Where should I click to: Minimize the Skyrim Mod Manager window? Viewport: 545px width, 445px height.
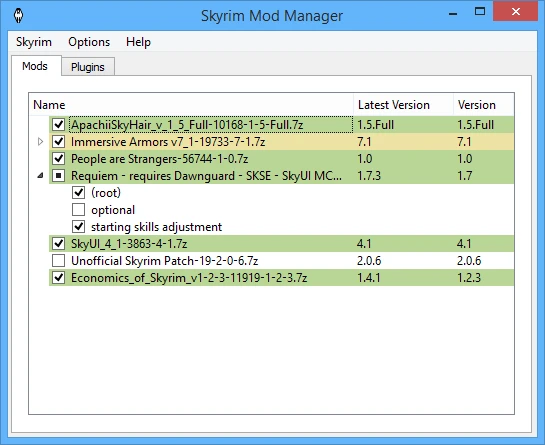click(453, 14)
